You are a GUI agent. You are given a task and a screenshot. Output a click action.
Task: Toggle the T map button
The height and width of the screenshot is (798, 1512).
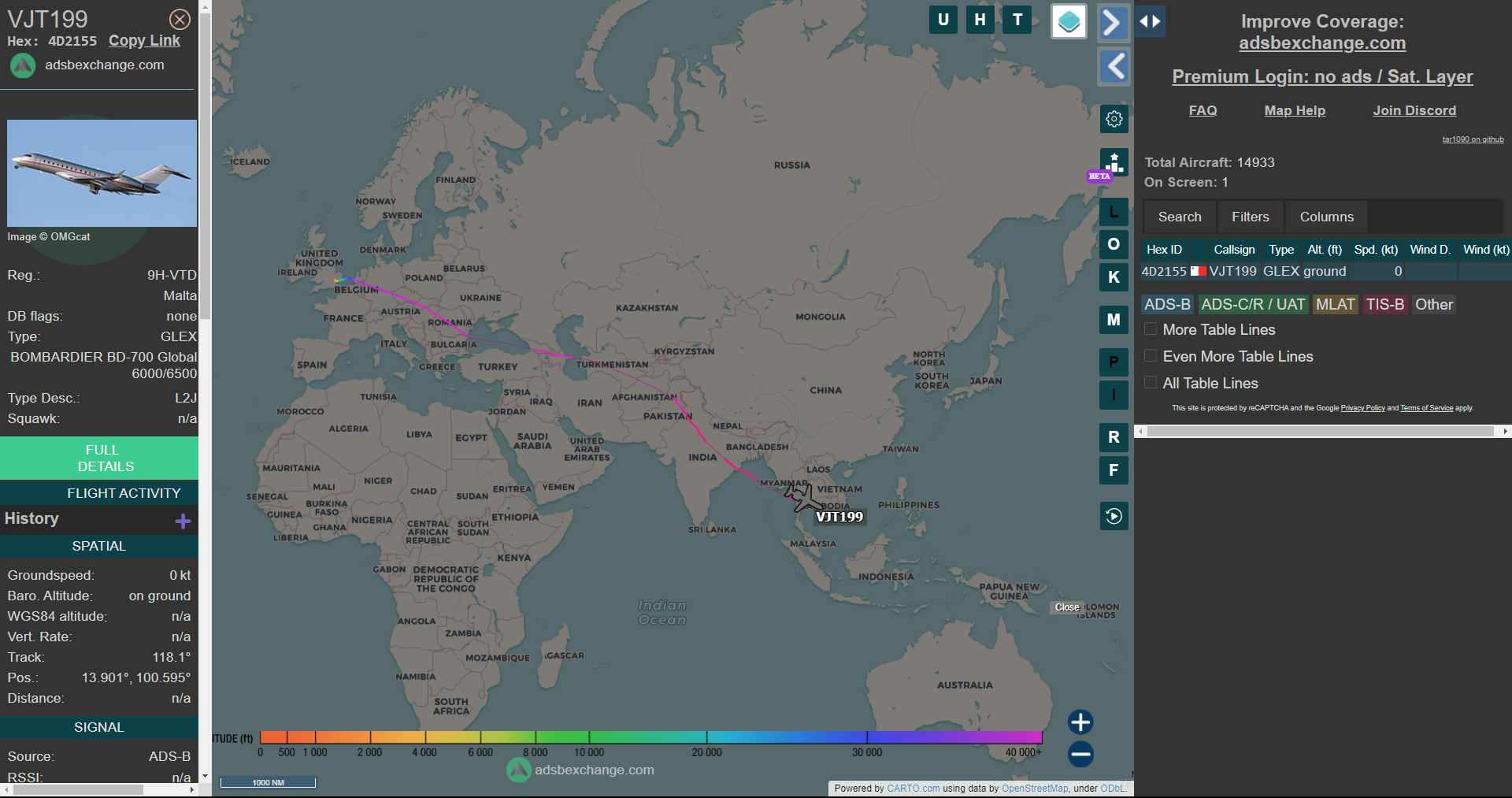1017,20
